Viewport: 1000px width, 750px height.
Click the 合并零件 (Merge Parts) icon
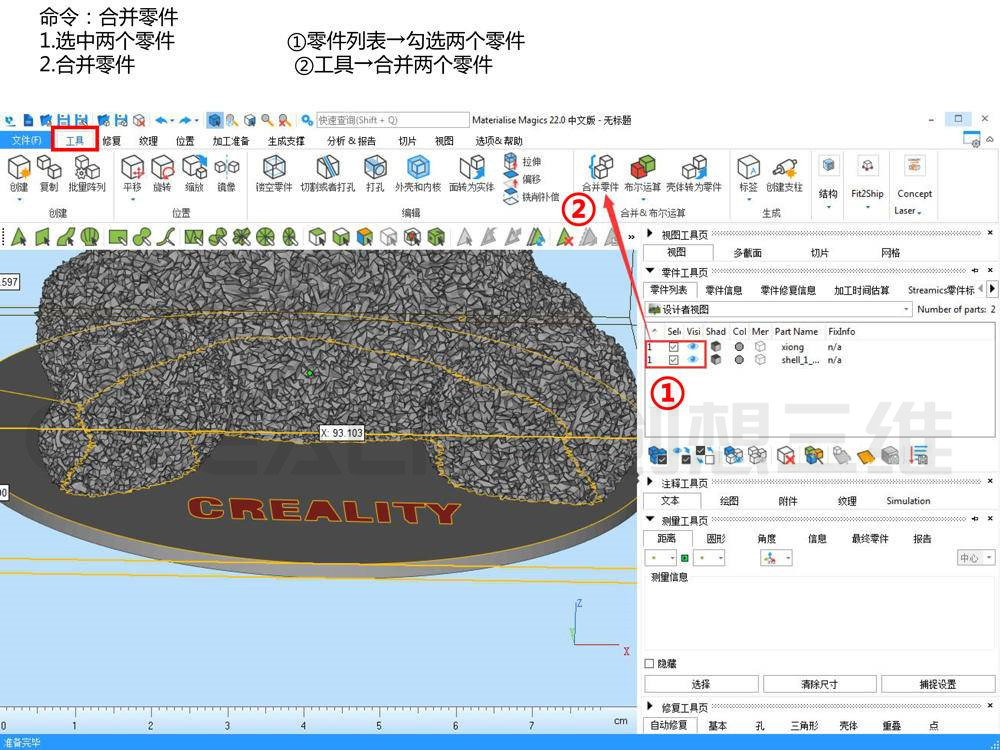tap(600, 167)
